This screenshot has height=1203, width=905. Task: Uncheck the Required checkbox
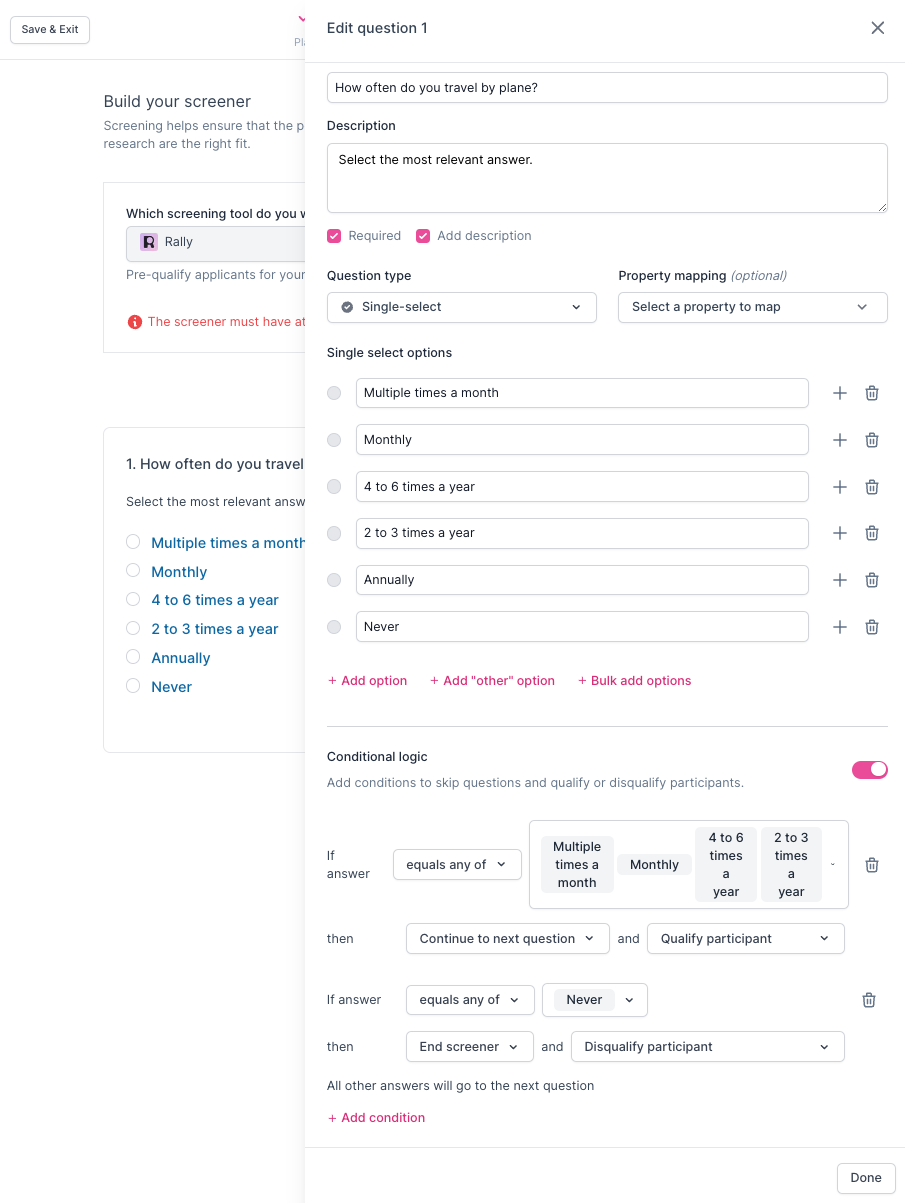335,236
